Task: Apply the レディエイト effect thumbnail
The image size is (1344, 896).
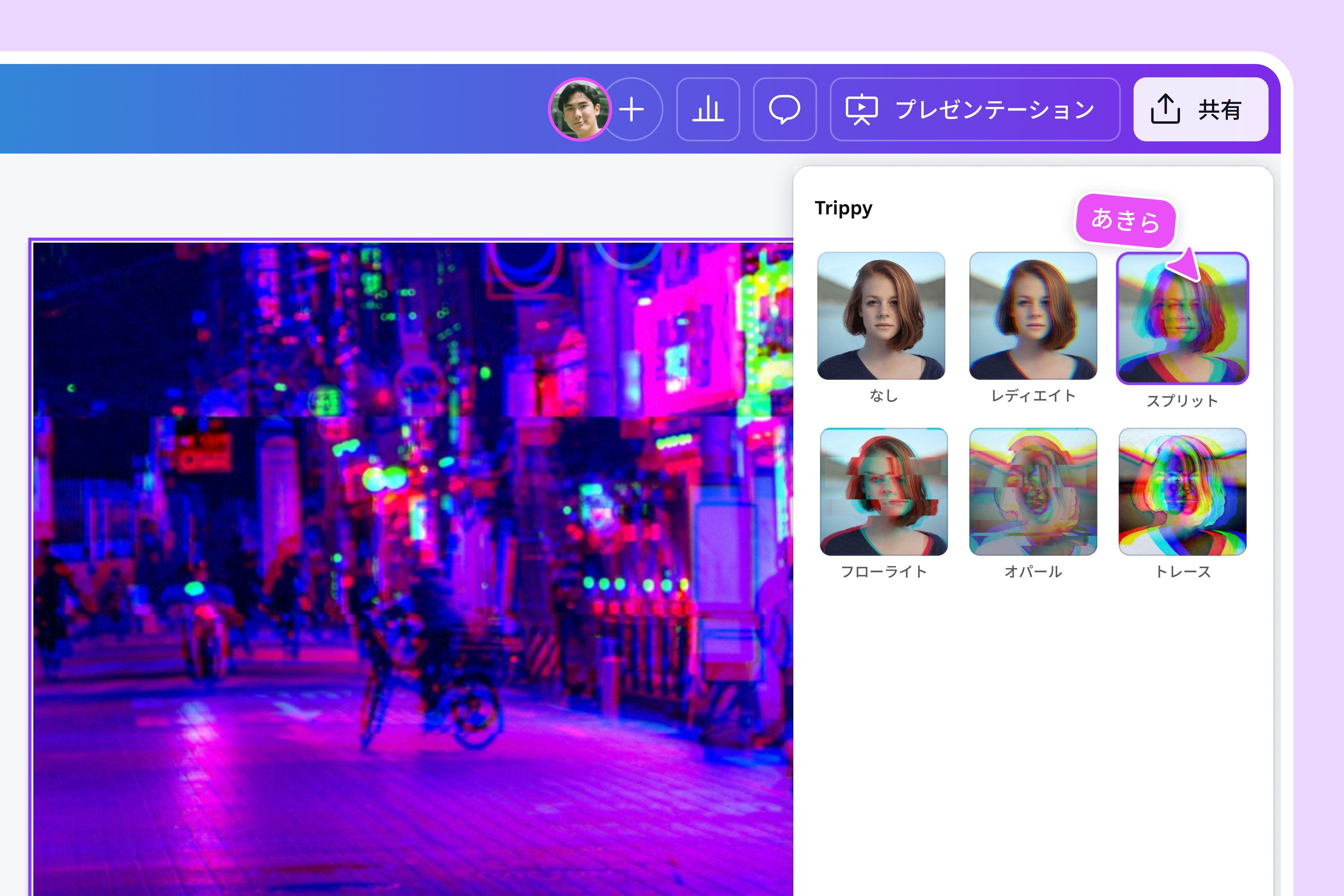Action: pos(1033,316)
